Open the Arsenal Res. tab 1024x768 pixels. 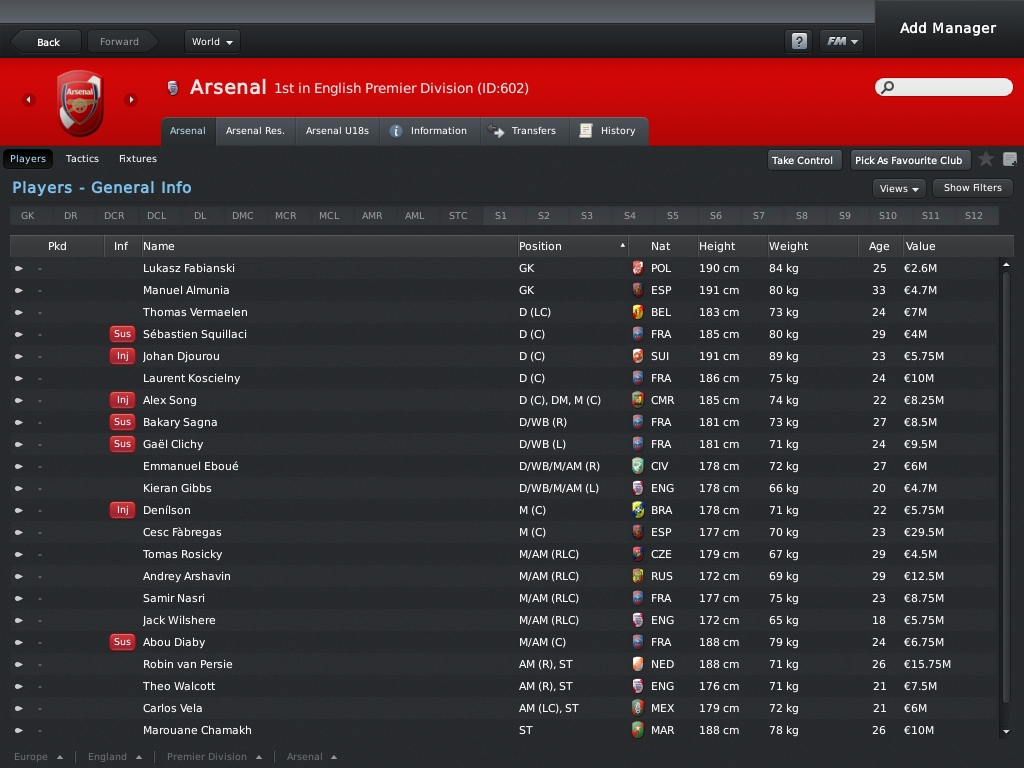tap(255, 131)
